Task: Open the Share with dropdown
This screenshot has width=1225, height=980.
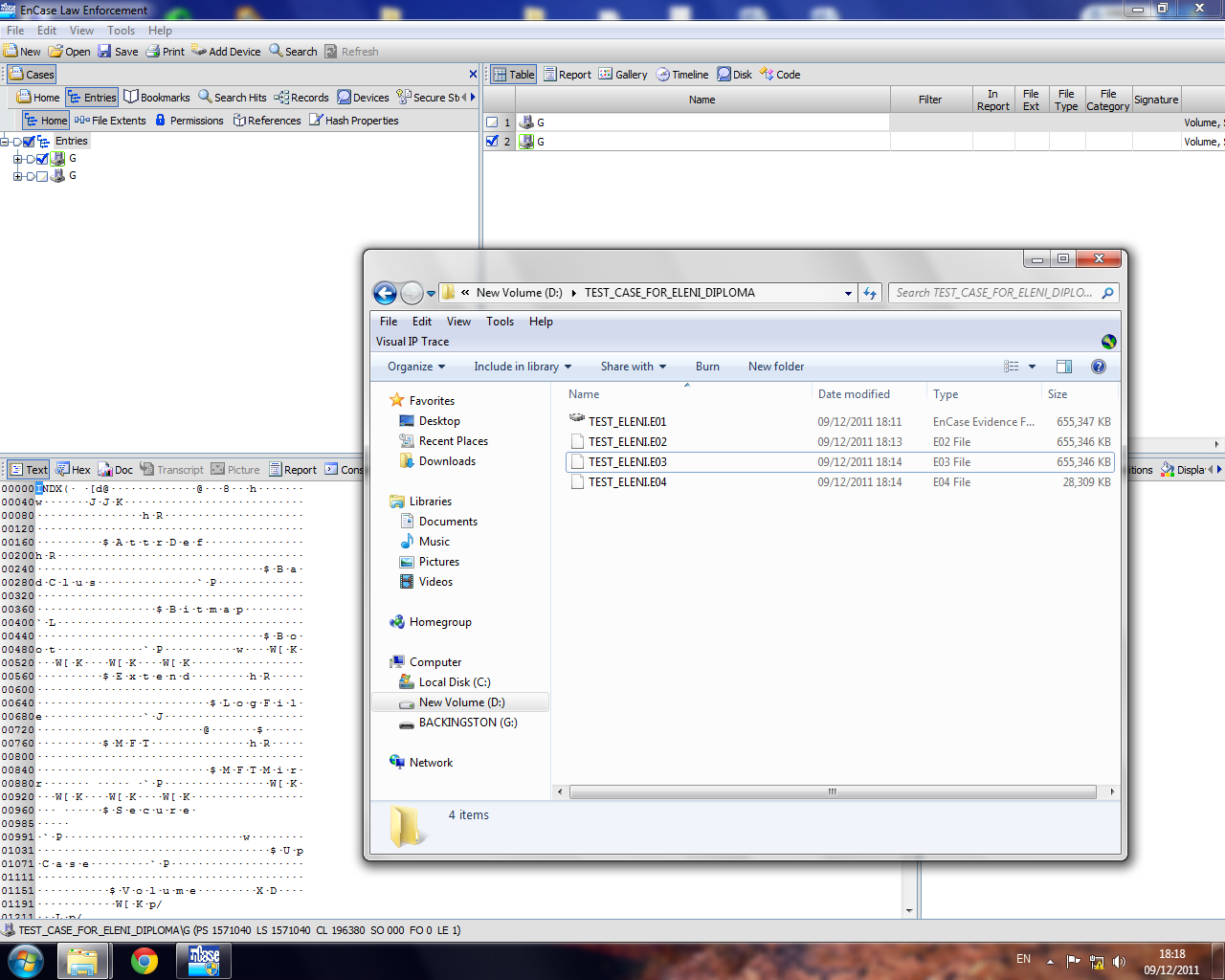Action: pyautogui.click(x=633, y=367)
